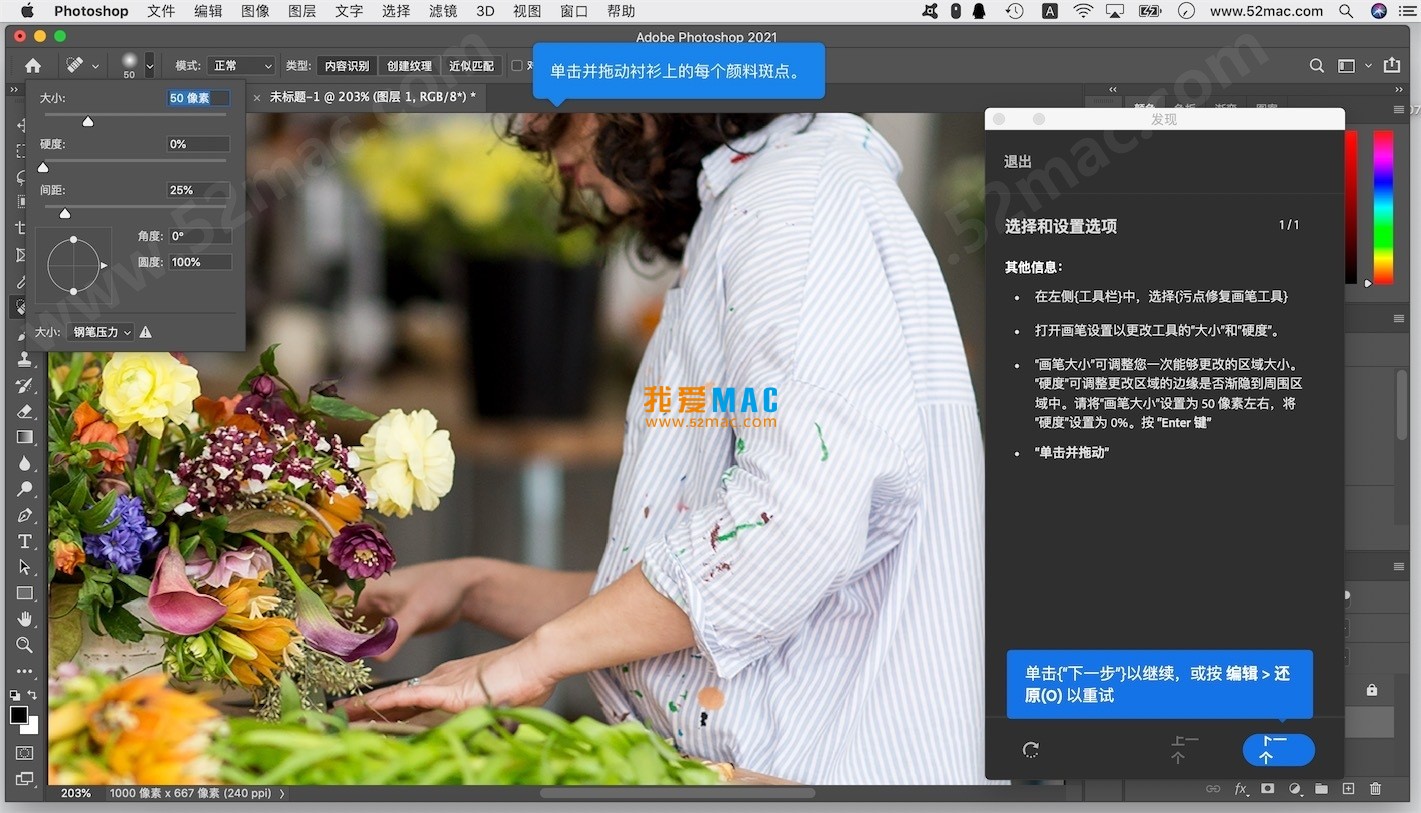This screenshot has width=1421, height=813.
Task: Click the new adjustment layer icon
Action: 1295,789
